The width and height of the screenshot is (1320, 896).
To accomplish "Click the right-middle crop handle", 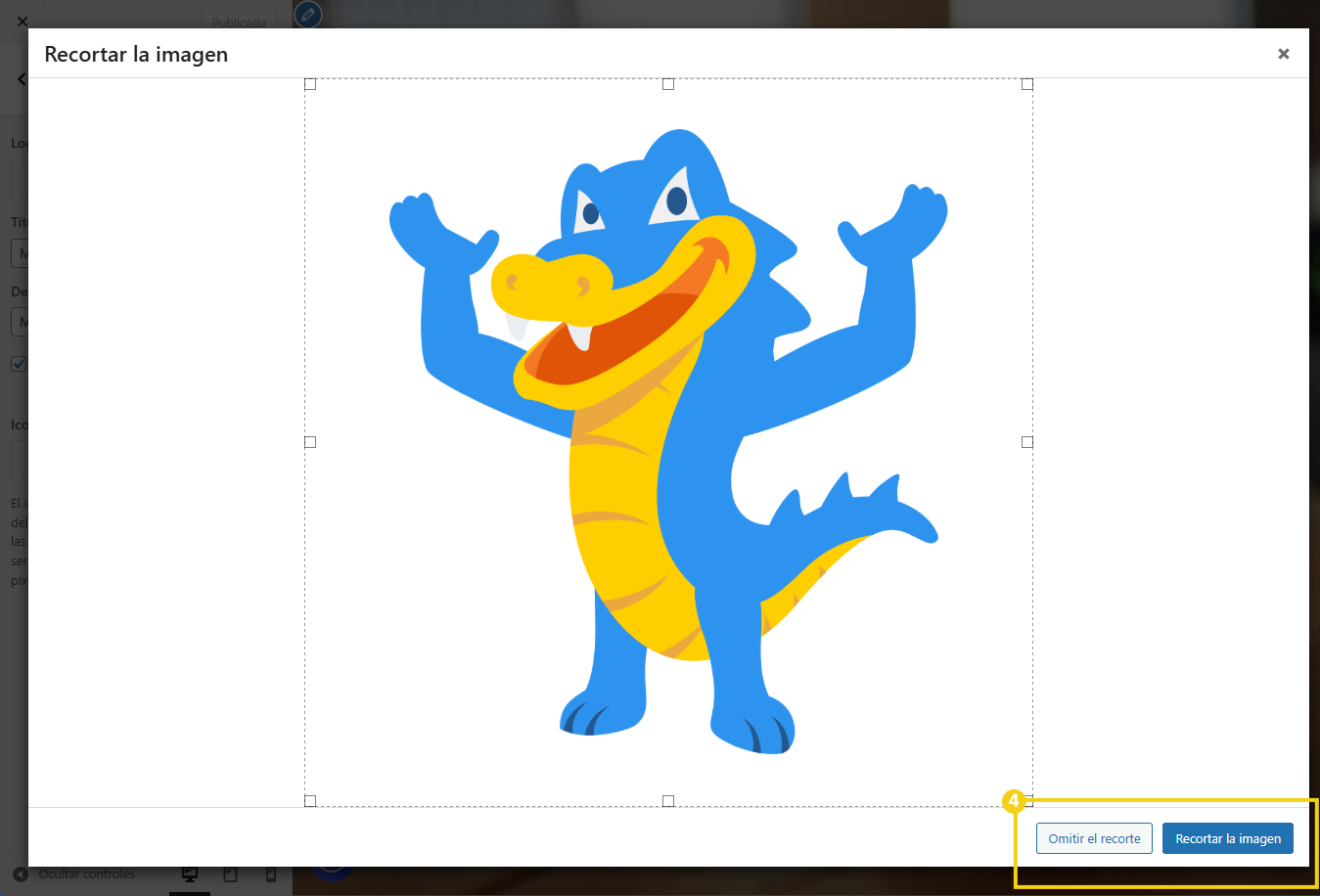I will 1027,442.
